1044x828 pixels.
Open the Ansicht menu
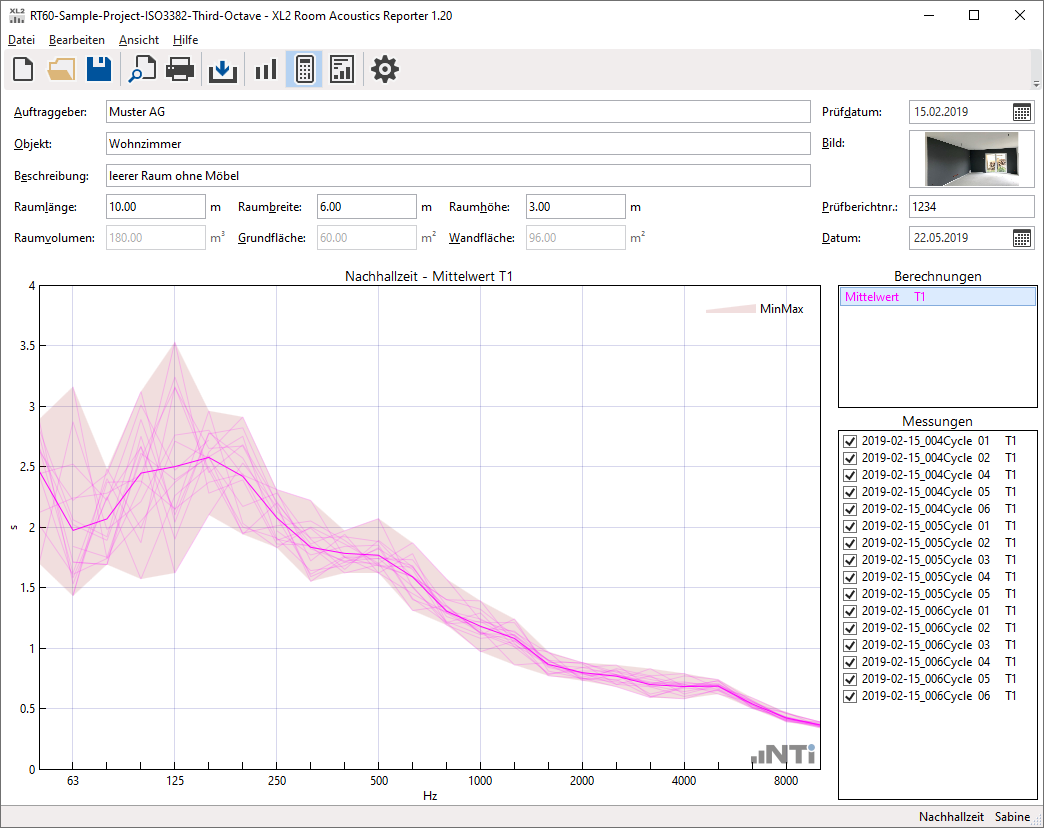tap(138, 40)
